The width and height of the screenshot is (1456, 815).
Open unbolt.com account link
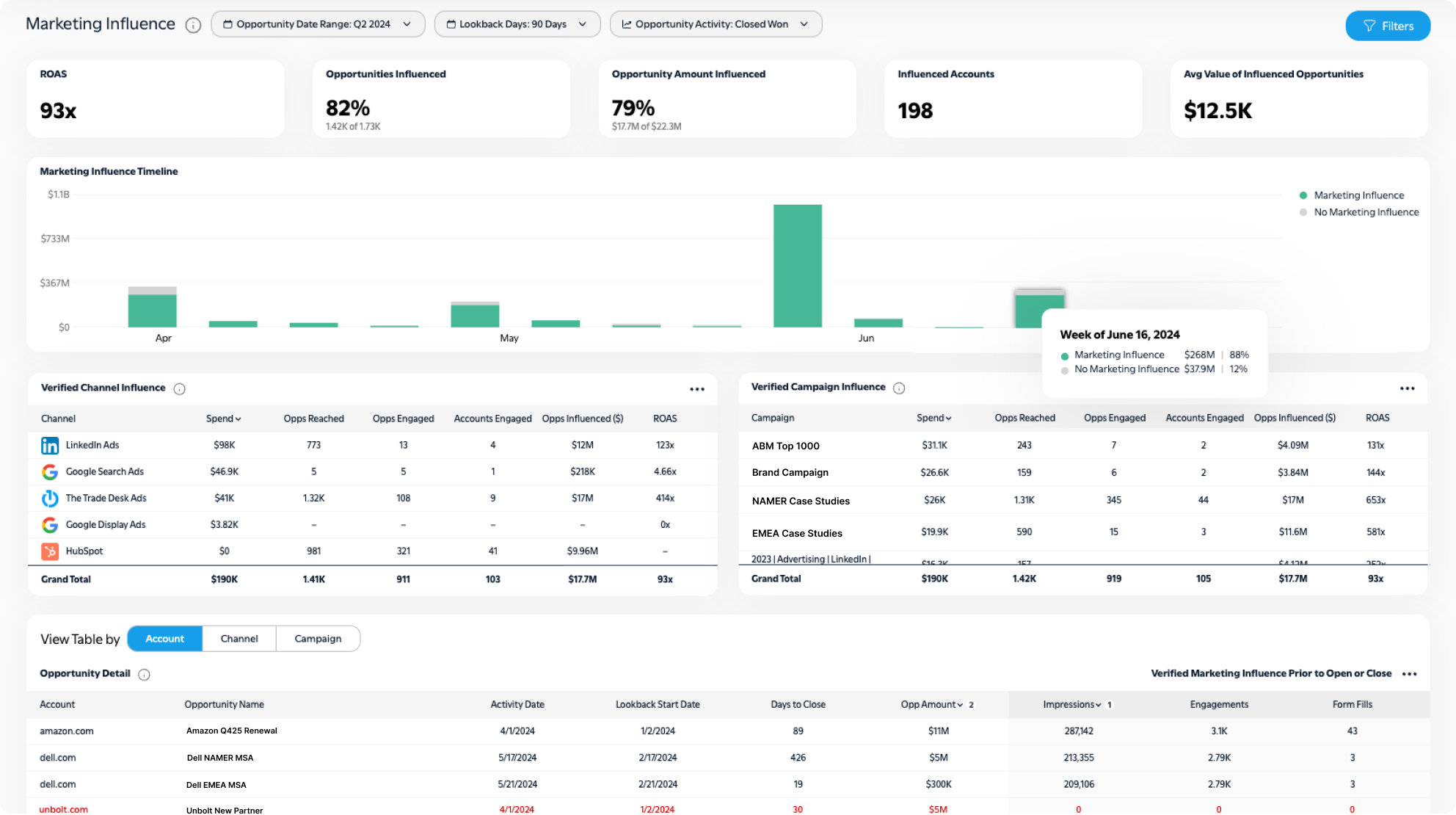tap(64, 809)
